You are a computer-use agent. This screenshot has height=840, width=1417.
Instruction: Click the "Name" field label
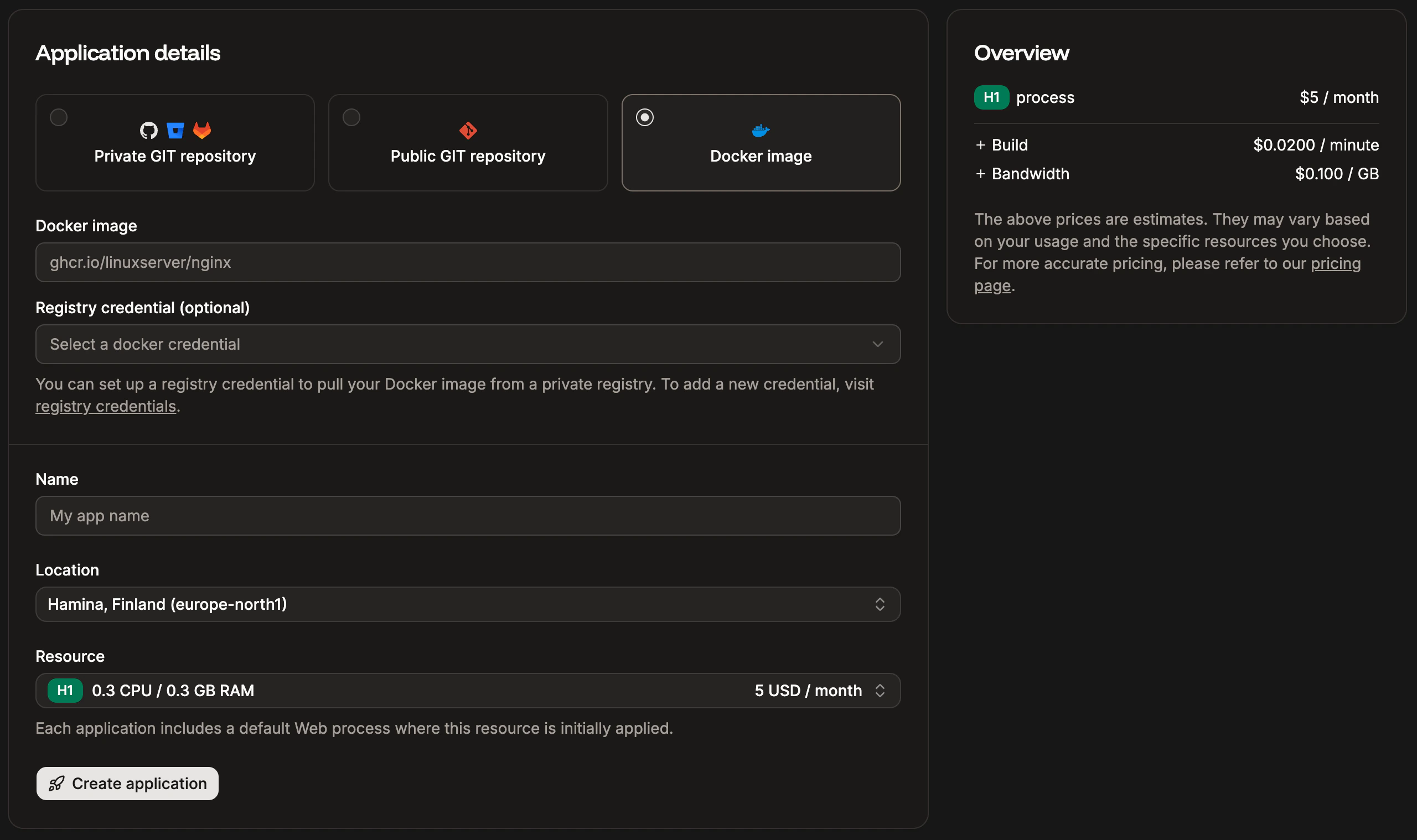pyautogui.click(x=56, y=479)
